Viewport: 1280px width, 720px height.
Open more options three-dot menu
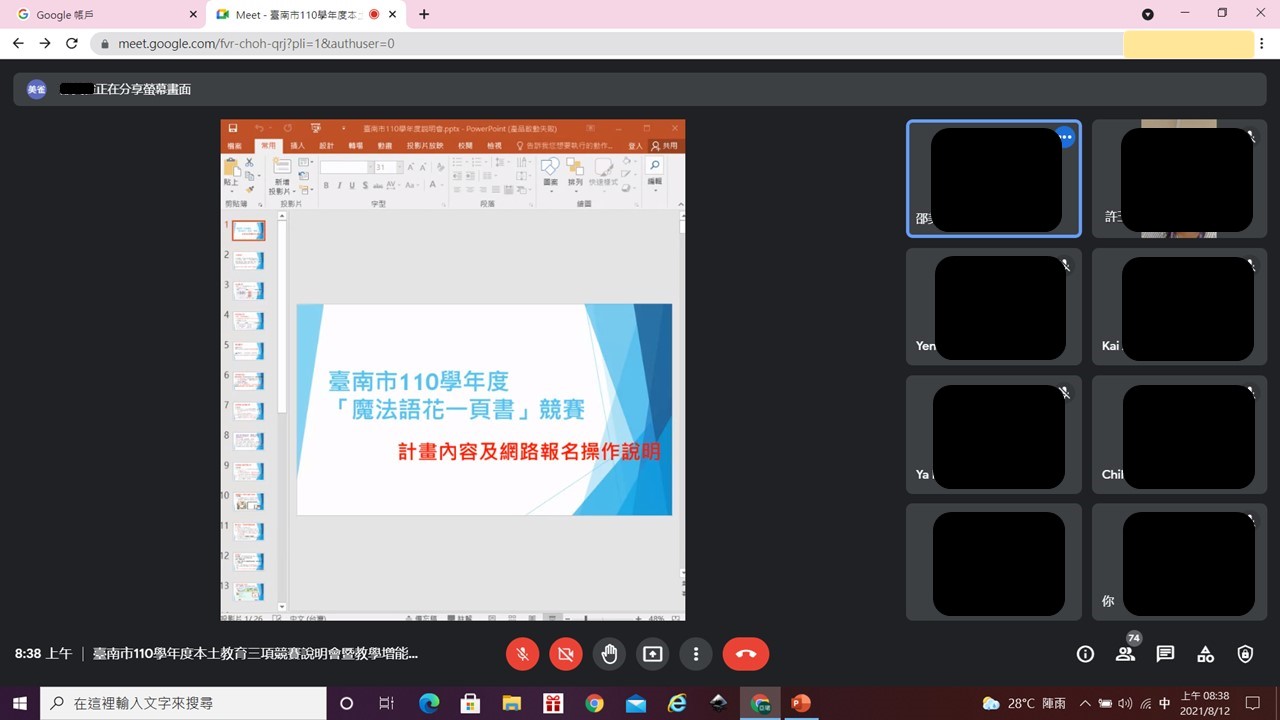(696, 654)
